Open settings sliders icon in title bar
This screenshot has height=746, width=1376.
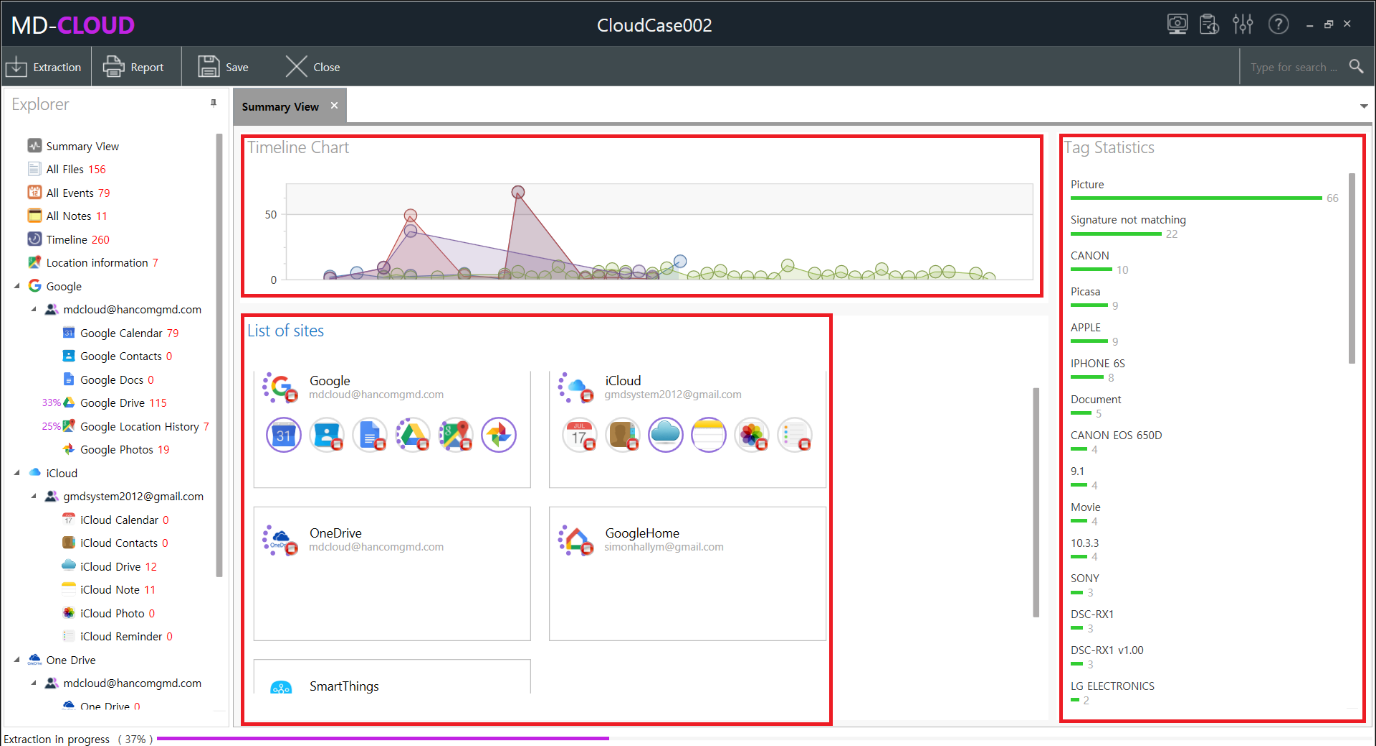pyautogui.click(x=1243, y=24)
